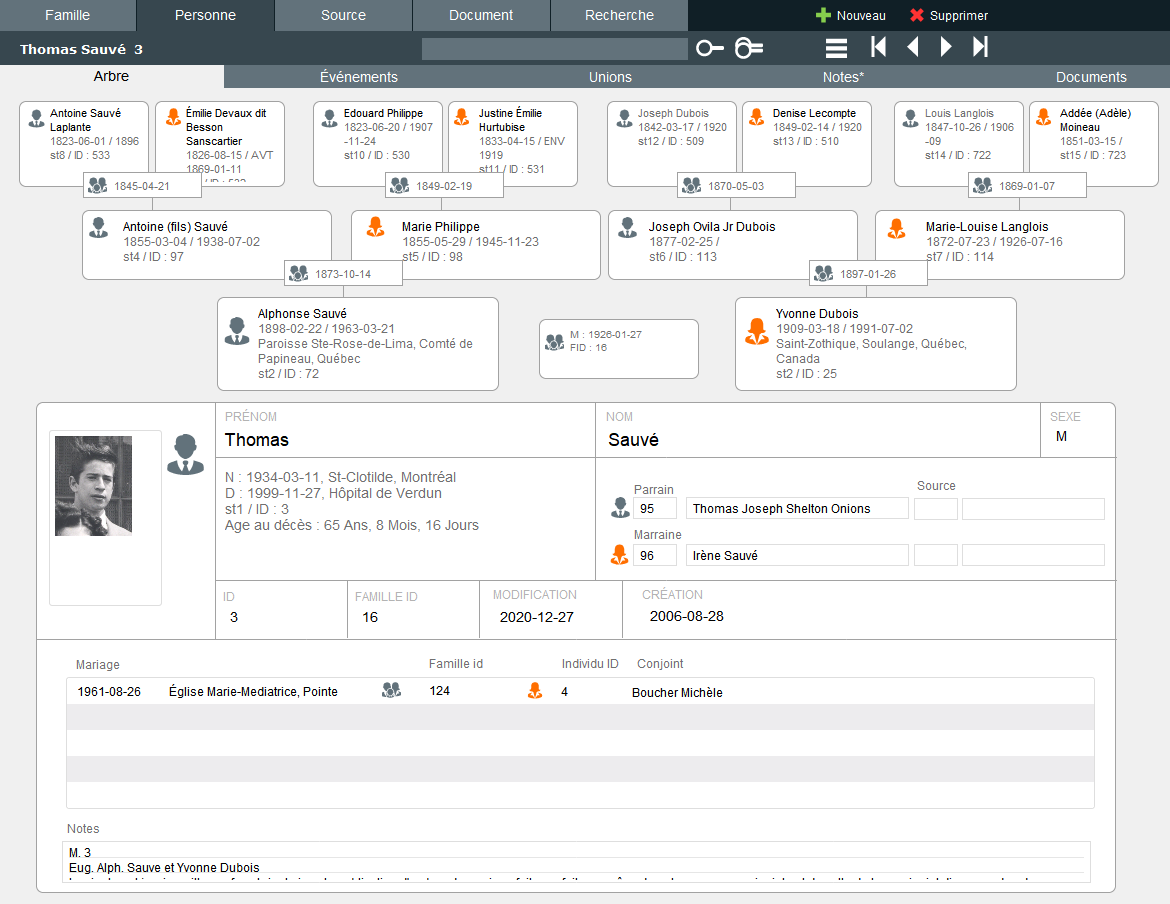The height and width of the screenshot is (904, 1170).
Task: Select Alphonse Sauvé's tree card
Action: click(357, 343)
